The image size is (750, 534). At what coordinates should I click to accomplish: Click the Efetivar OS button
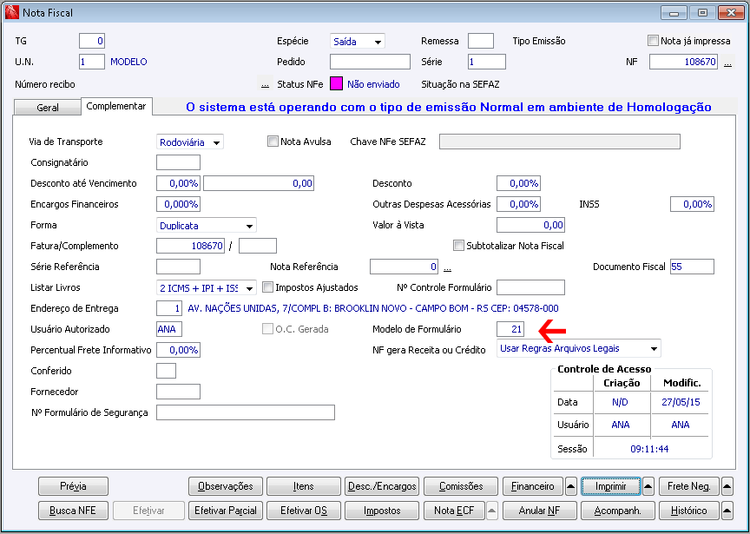(x=303, y=511)
